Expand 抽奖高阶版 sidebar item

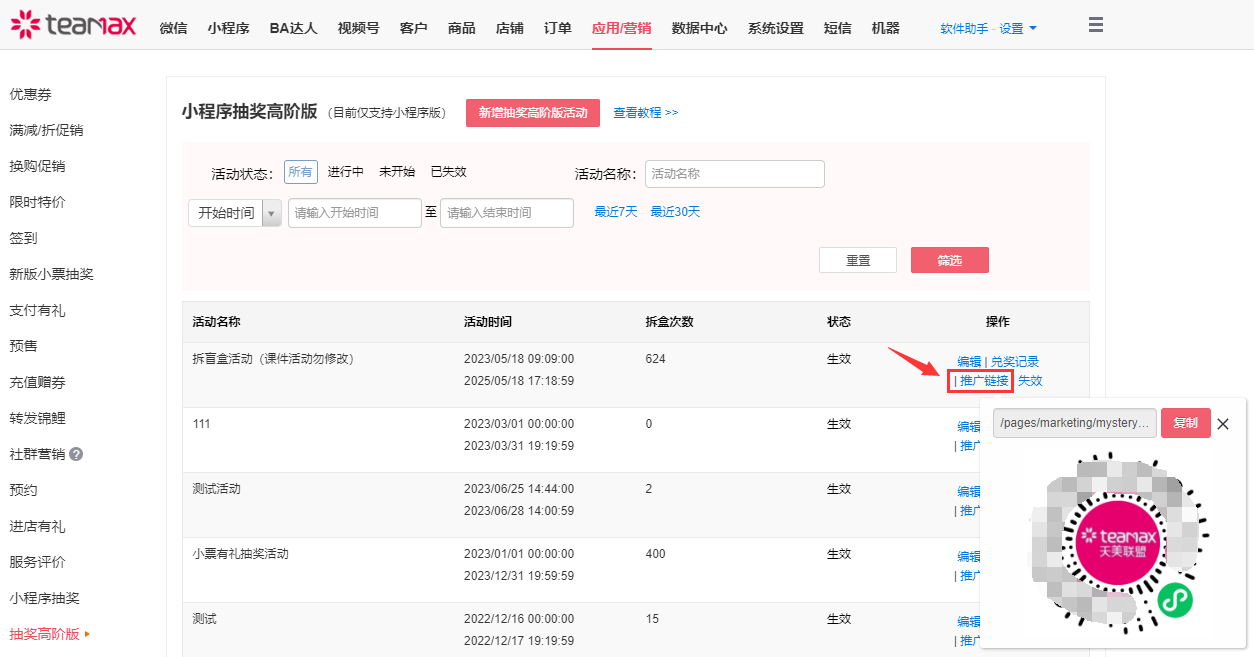point(48,634)
